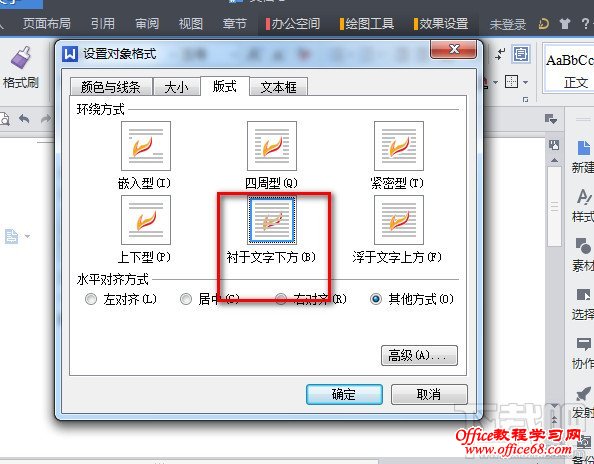Choose the 四周型 wrapping style icon

[x=272, y=146]
